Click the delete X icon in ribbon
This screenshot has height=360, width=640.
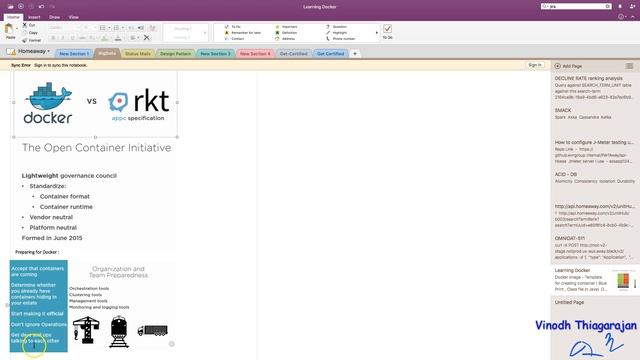tap(147, 38)
